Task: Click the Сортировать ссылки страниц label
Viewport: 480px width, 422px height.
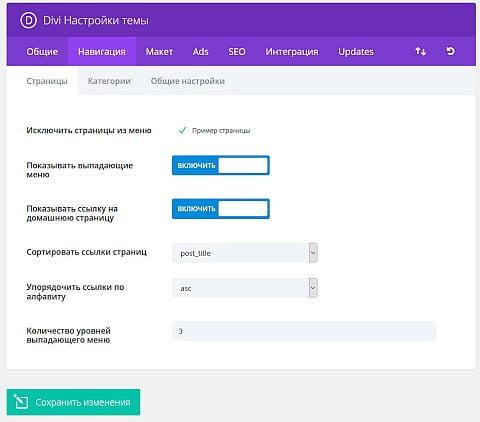Action: [x=86, y=252]
